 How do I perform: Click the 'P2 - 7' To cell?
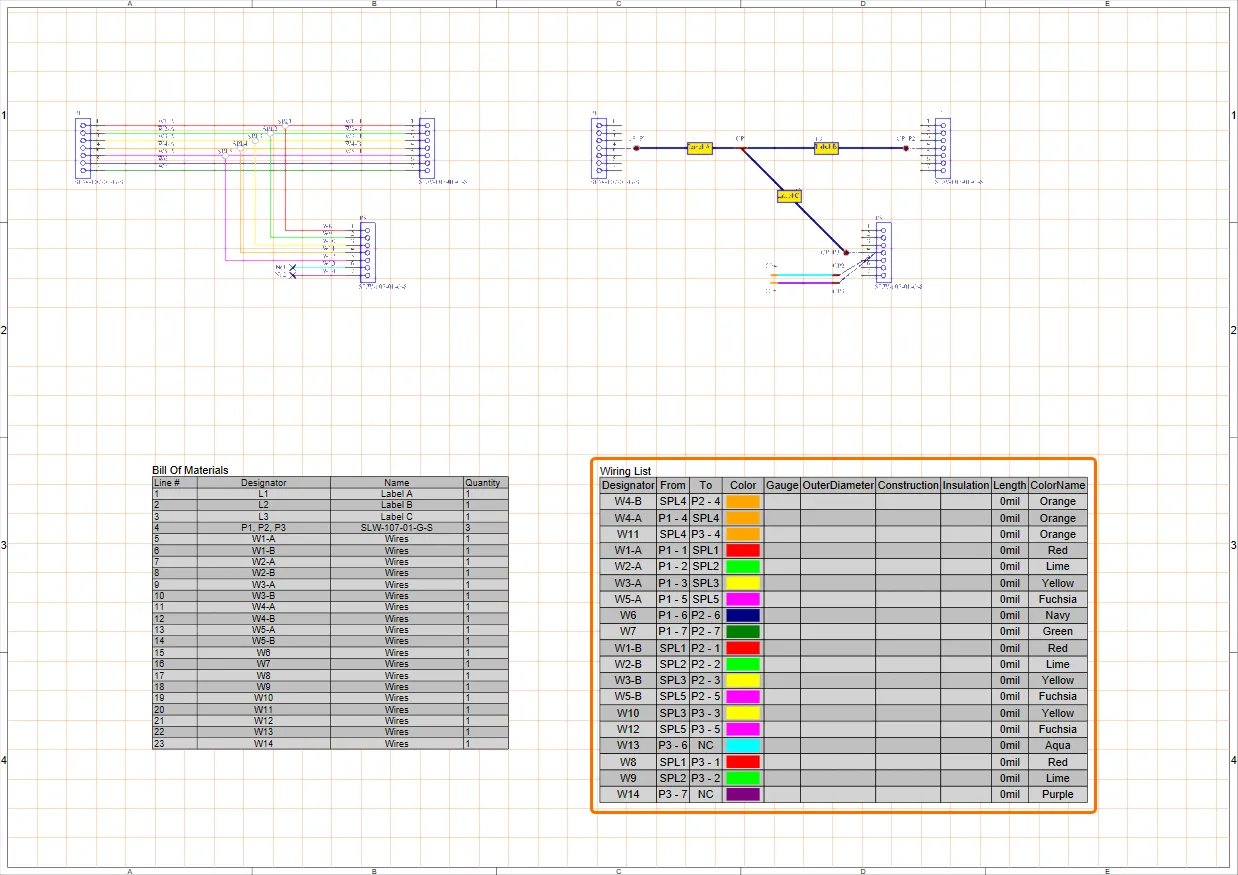[x=706, y=631]
